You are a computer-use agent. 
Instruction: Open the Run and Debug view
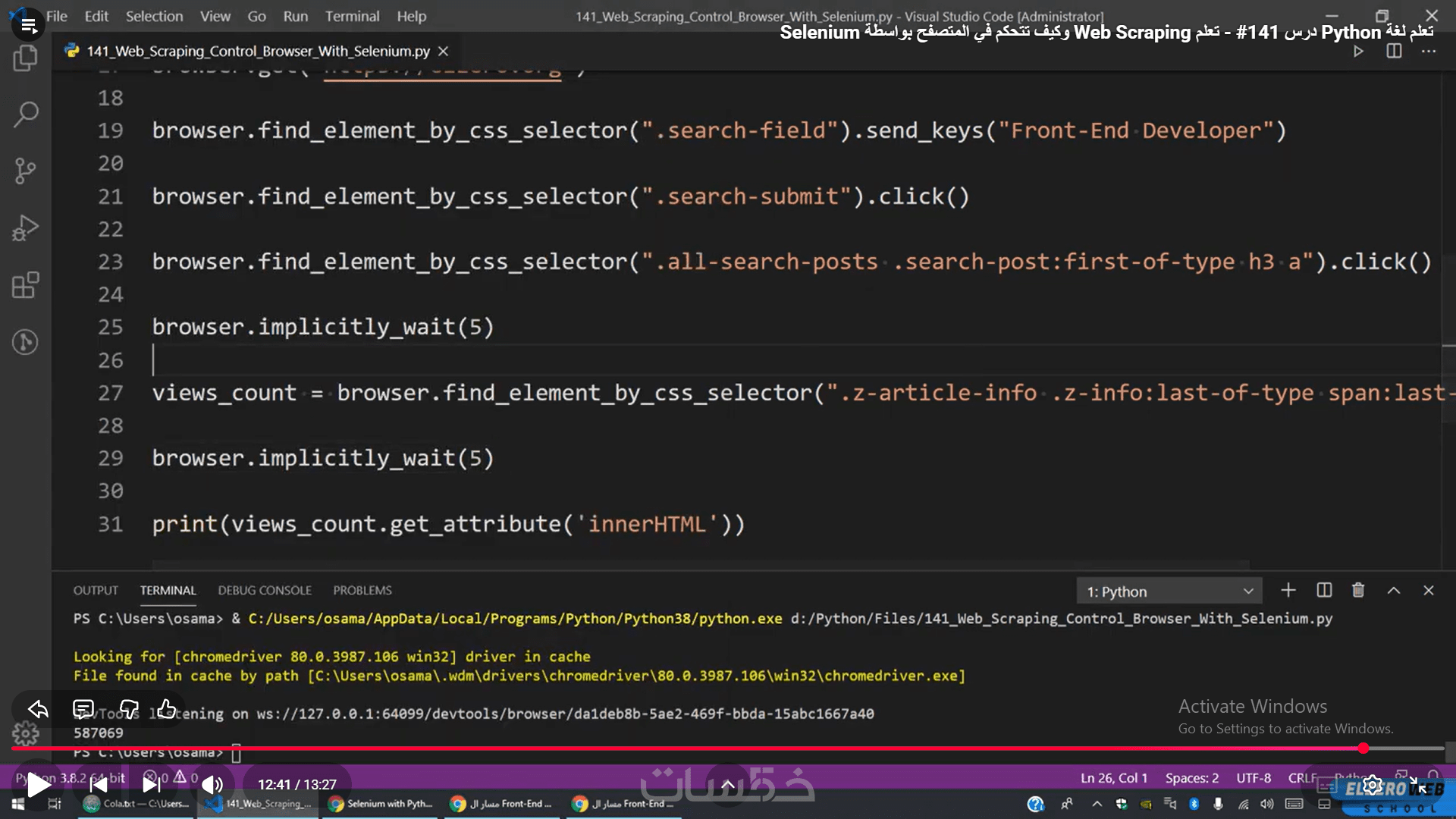click(25, 227)
